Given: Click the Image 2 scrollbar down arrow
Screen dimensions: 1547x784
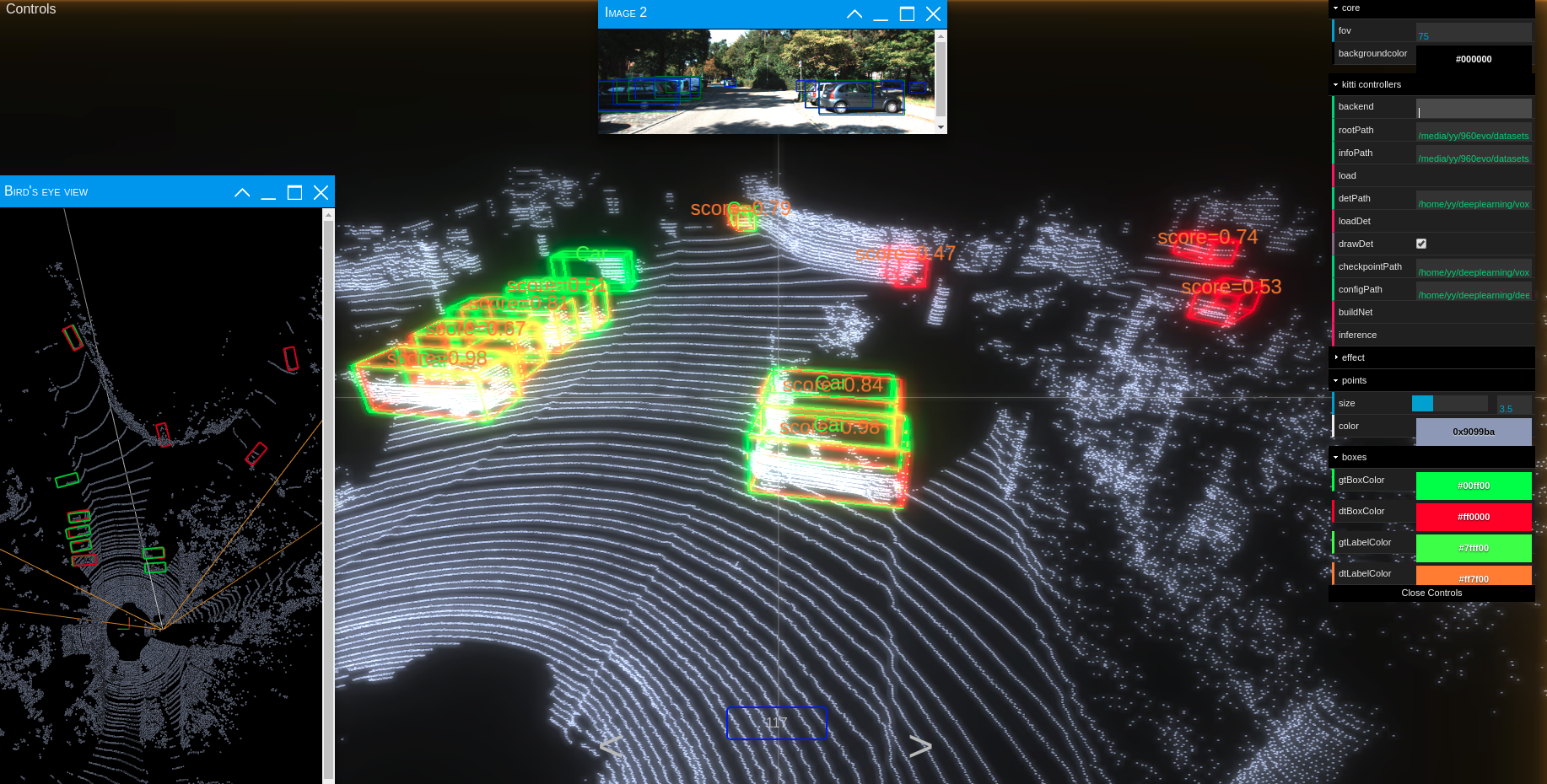Looking at the screenshot, I should (x=941, y=127).
